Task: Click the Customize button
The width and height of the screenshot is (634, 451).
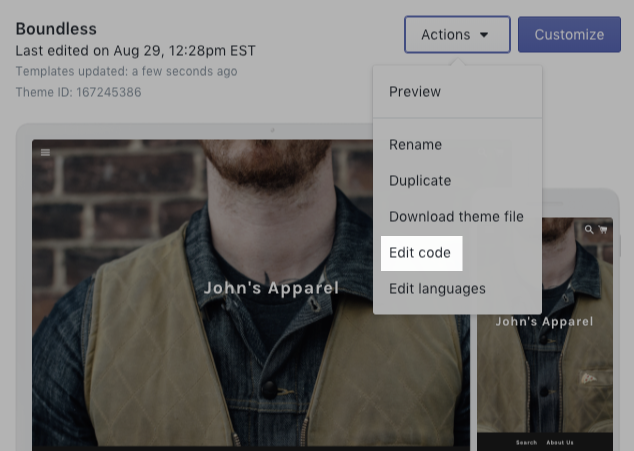Action: pos(569,35)
